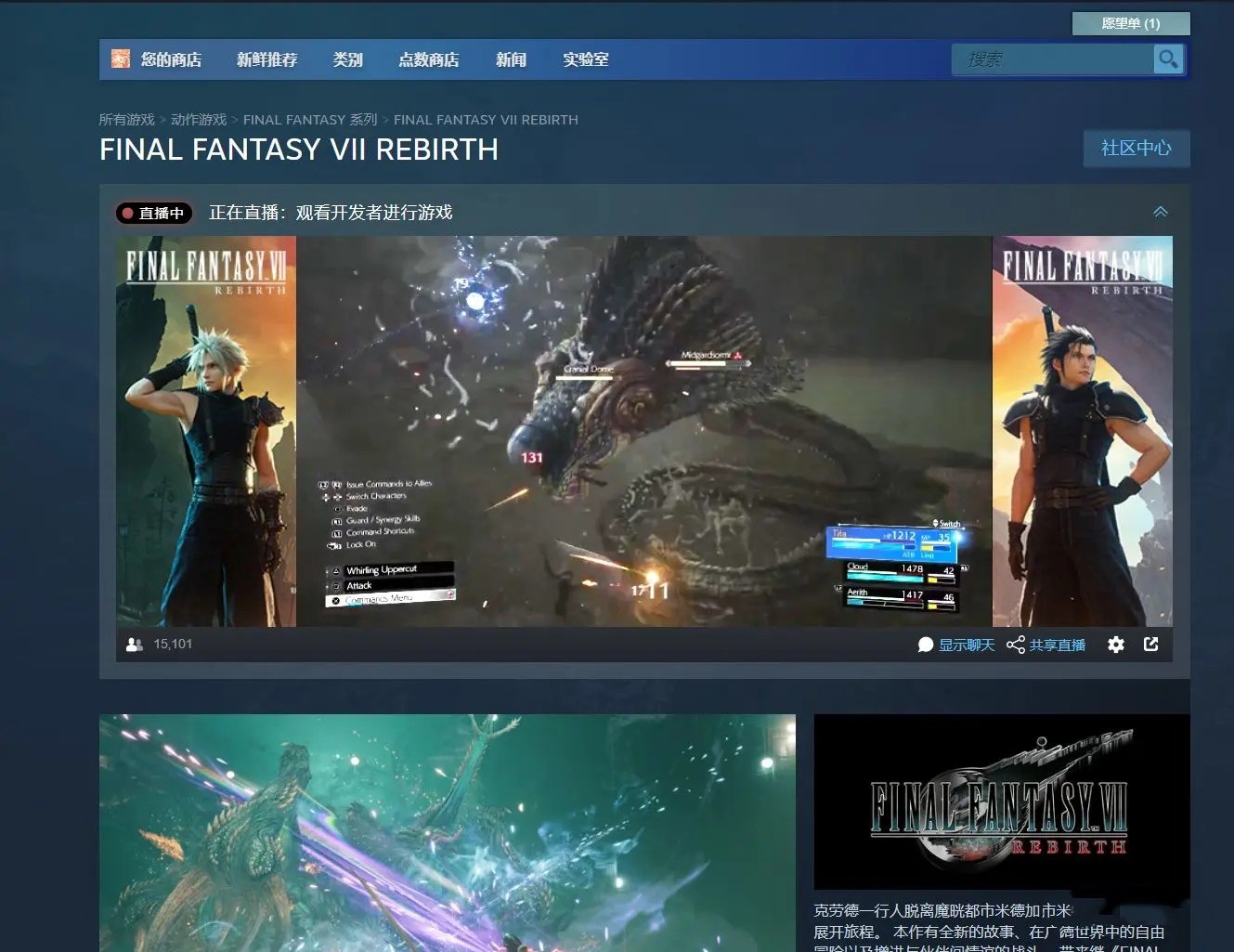Follow the FINAL FANTASY 系列 breadcrumb link

point(310,120)
